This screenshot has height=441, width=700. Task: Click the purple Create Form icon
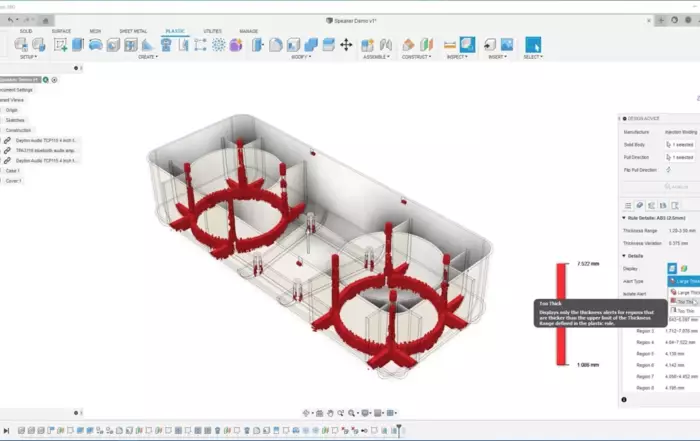[x=236, y=45]
